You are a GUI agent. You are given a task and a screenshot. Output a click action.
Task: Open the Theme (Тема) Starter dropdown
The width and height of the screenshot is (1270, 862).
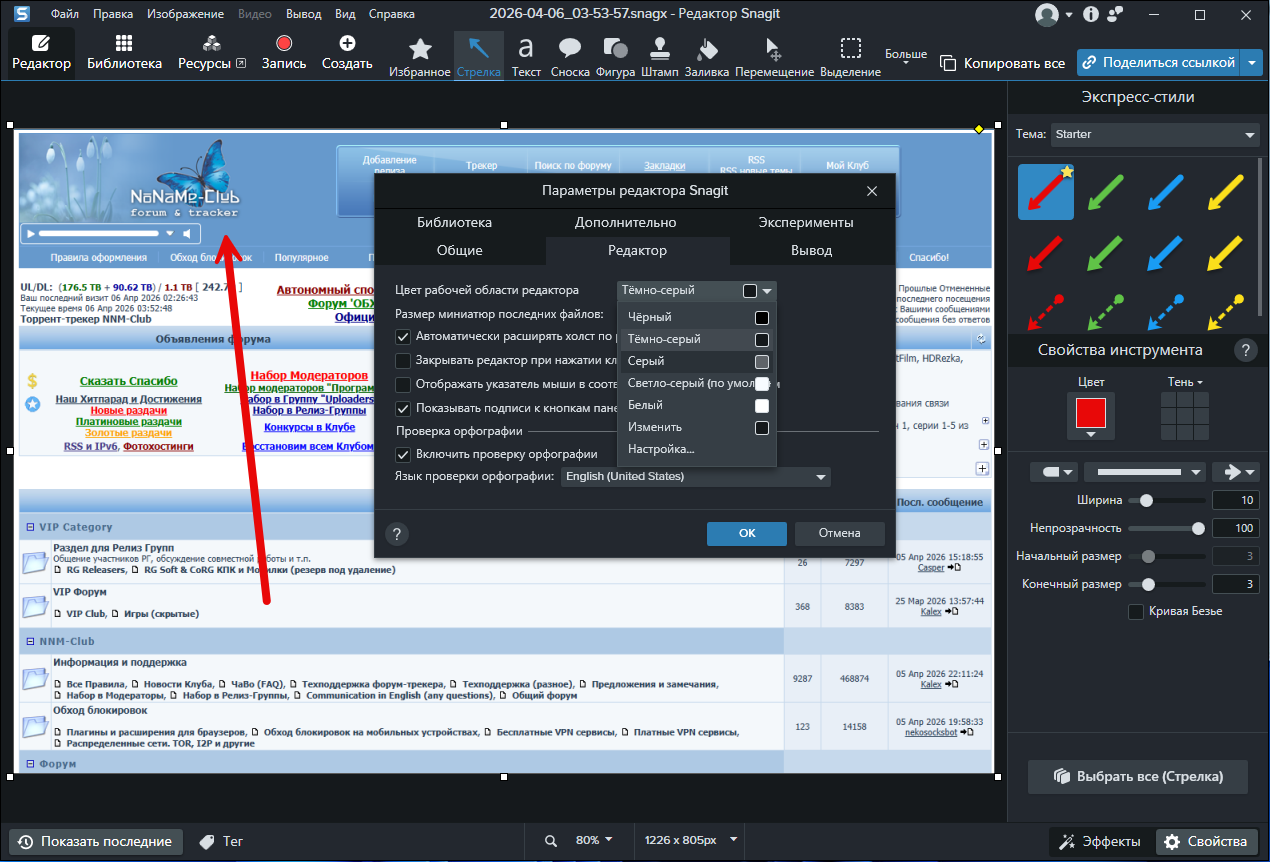click(x=1157, y=134)
